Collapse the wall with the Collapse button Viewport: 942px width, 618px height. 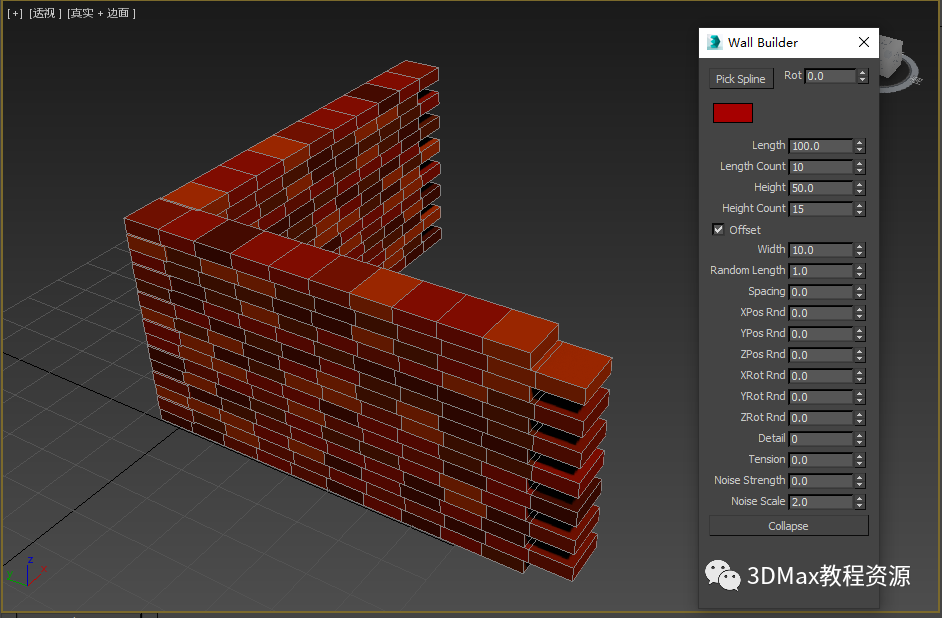[x=788, y=526]
